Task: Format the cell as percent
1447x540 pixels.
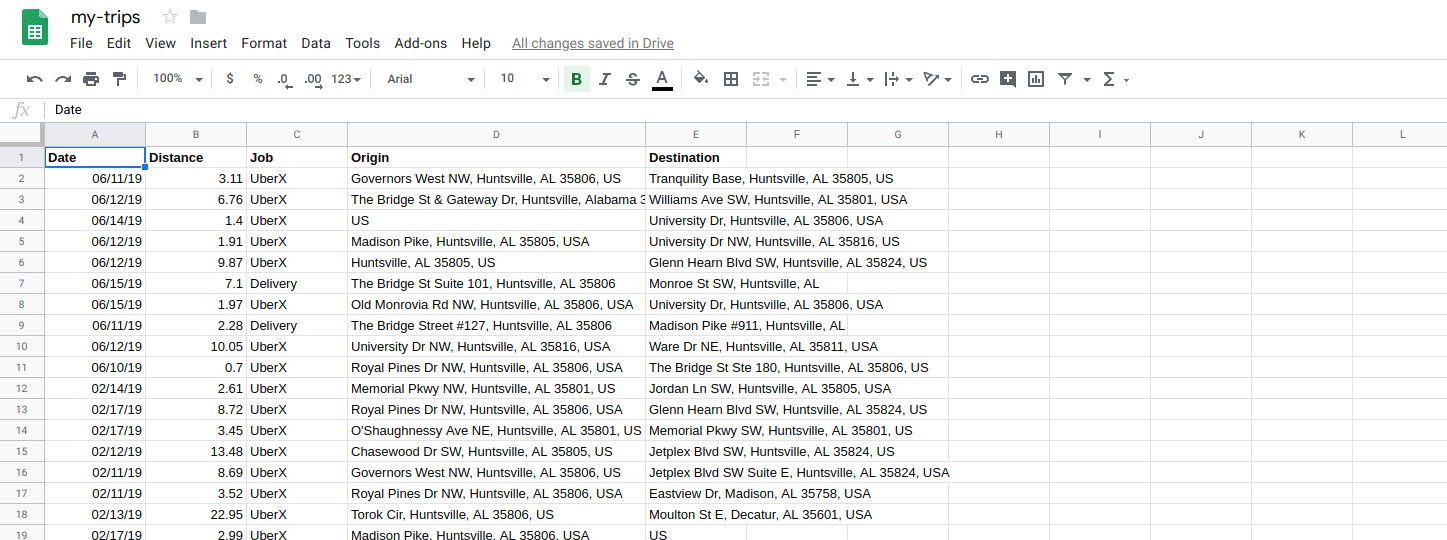Action: coord(258,79)
